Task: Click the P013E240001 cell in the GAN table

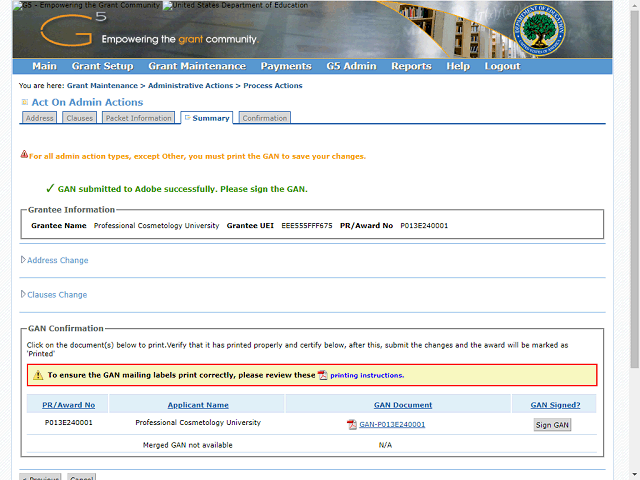Action: click(69, 422)
